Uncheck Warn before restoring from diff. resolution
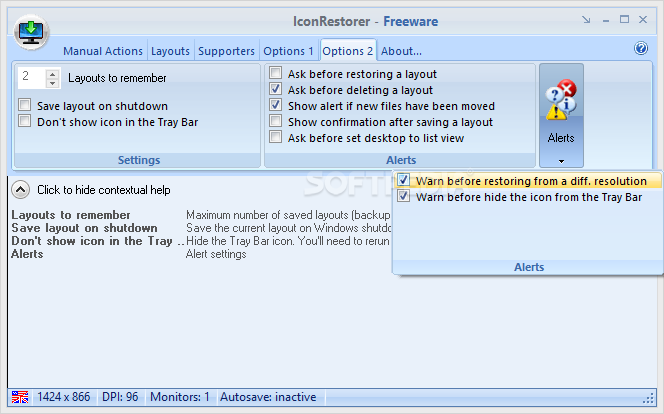Viewport: 664px width, 414px height. point(404,180)
